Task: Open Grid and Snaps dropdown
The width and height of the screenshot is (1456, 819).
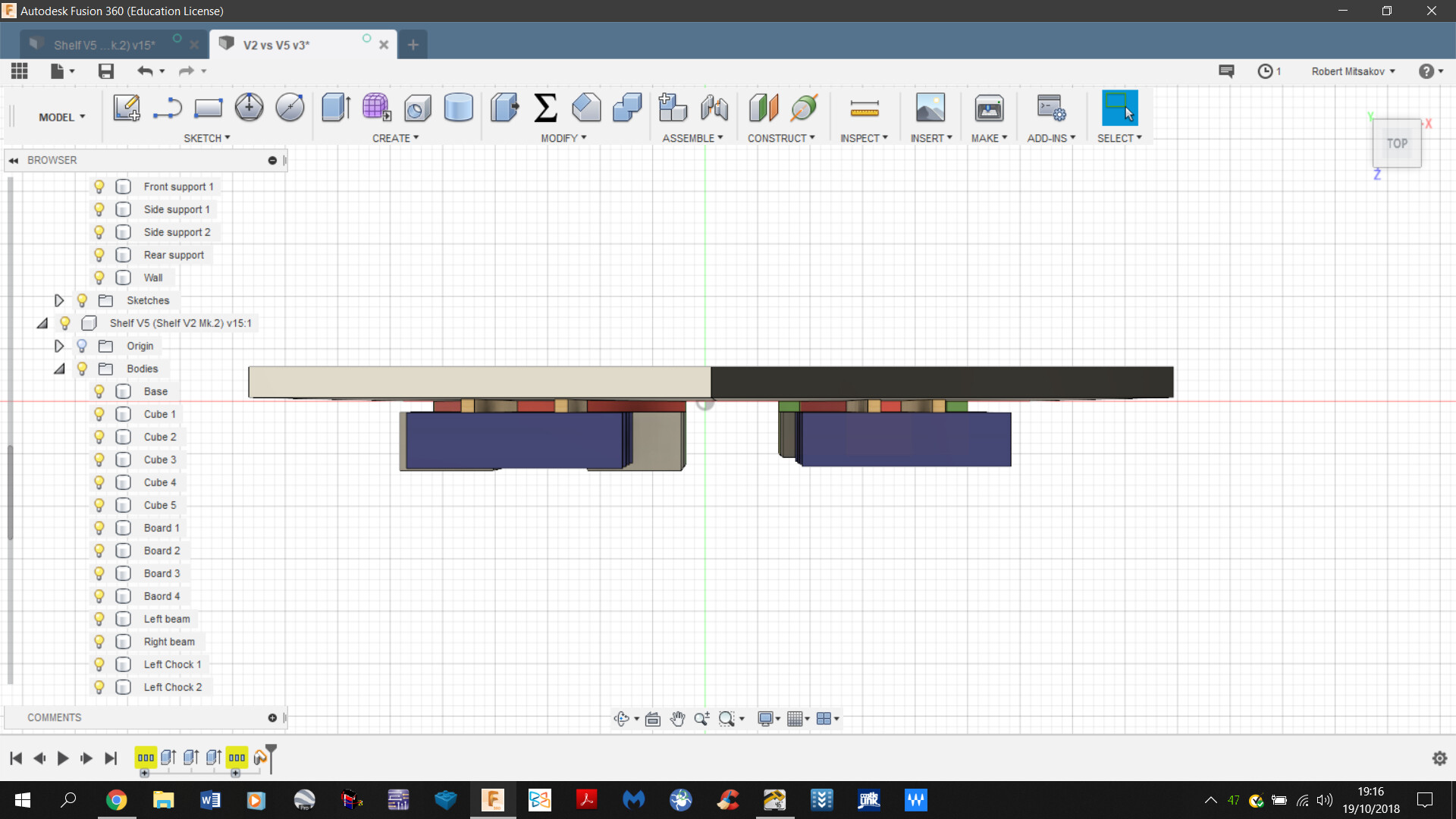Action: point(798,718)
